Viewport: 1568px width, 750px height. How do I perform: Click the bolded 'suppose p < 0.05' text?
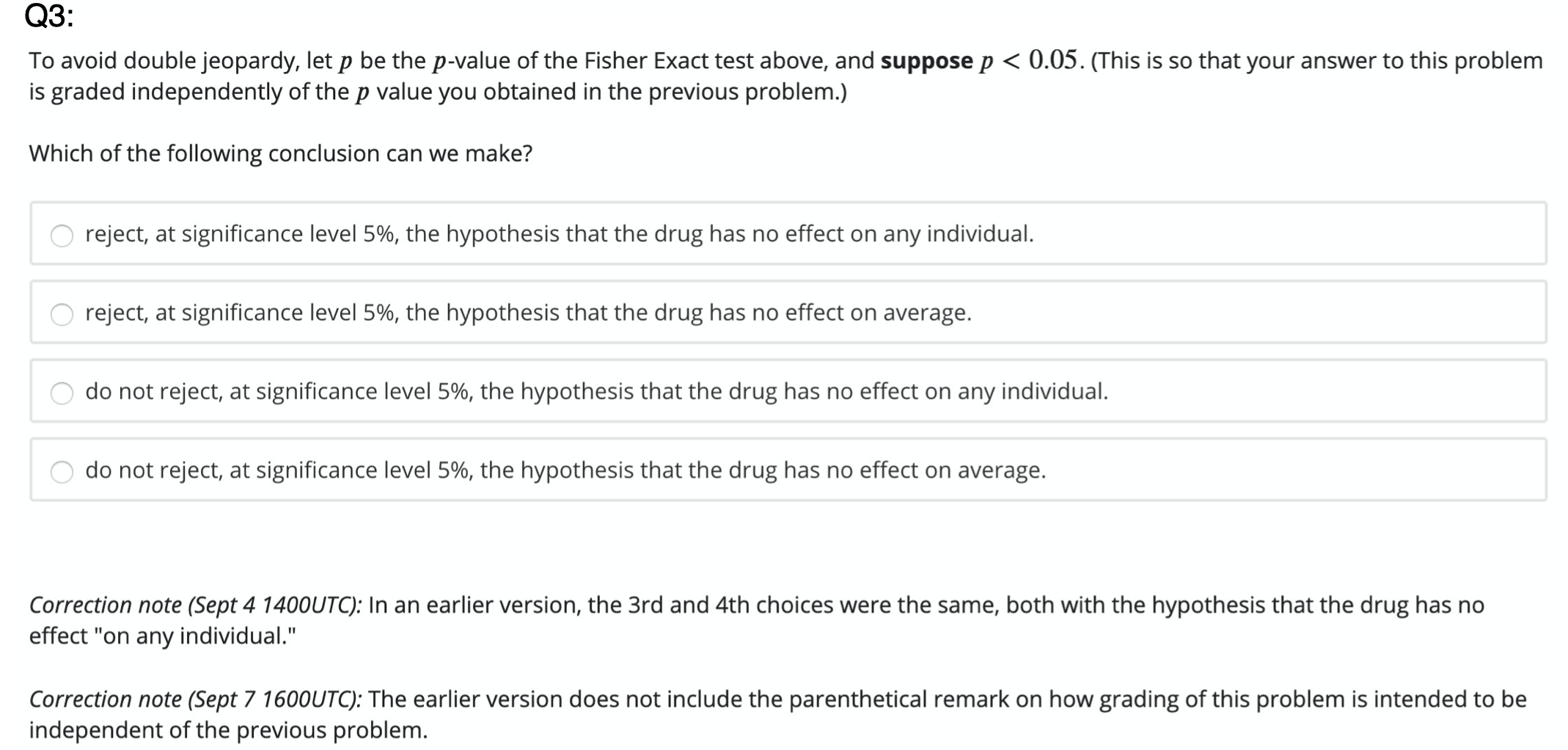point(979,61)
